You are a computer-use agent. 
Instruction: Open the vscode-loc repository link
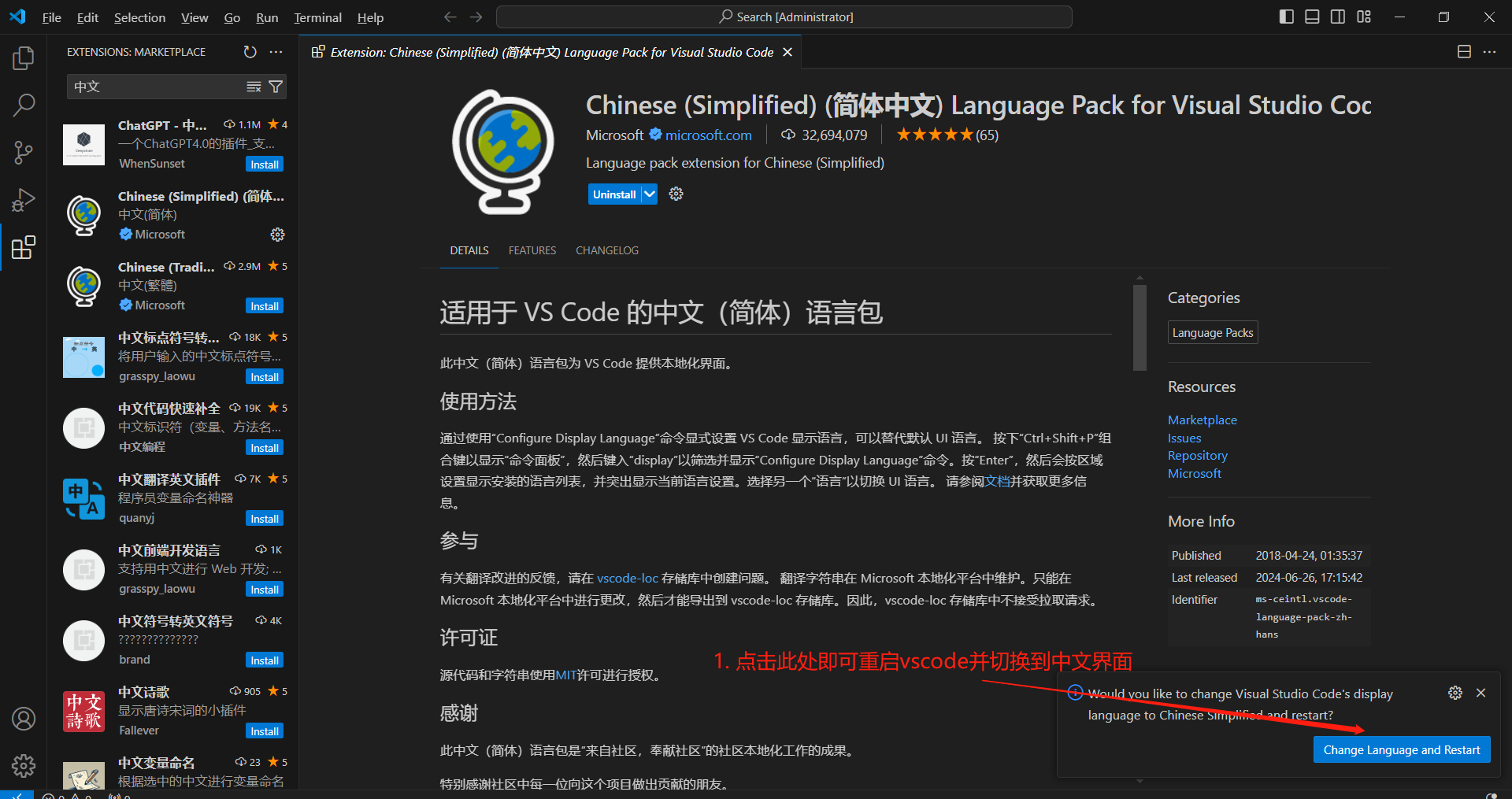628,578
